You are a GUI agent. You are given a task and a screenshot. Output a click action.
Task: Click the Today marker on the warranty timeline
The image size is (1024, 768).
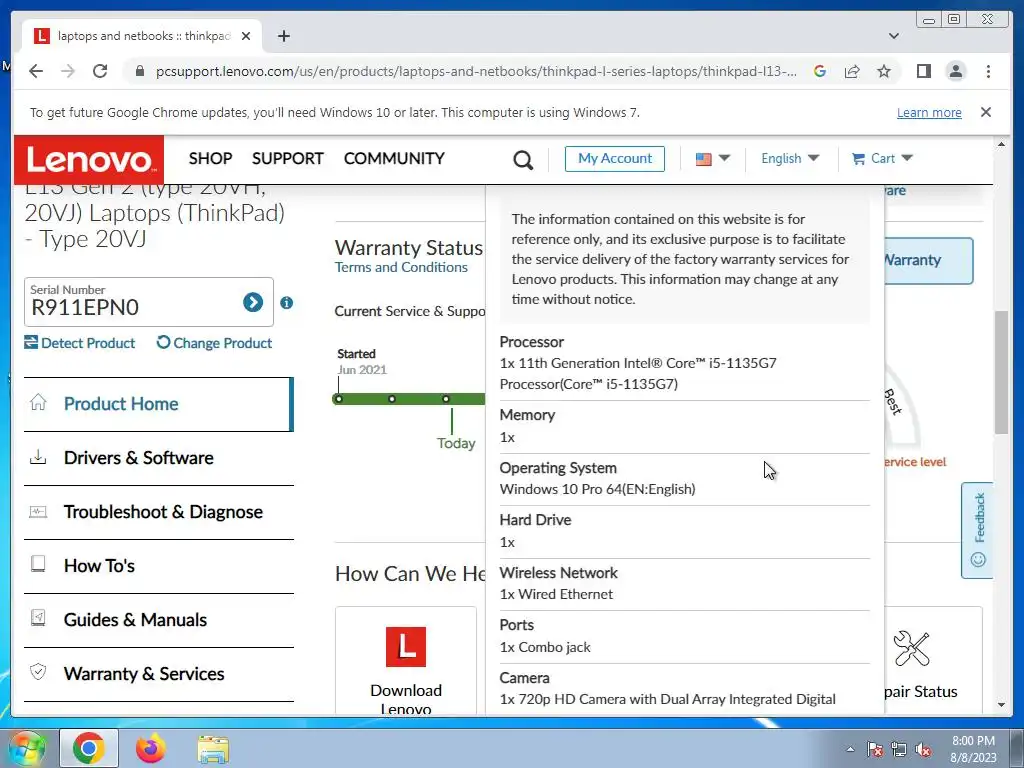tap(455, 443)
